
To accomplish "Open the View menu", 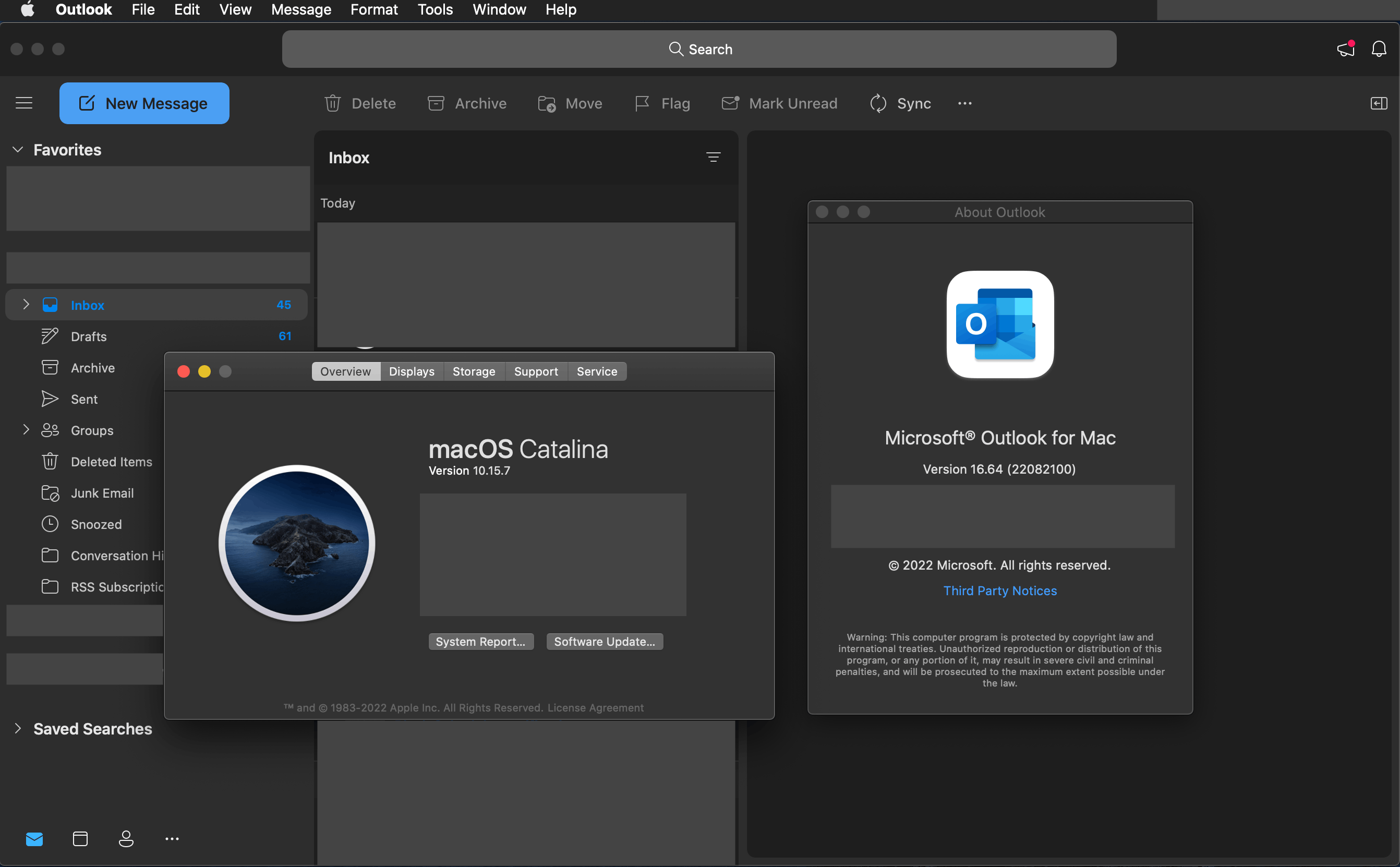I will coord(235,9).
